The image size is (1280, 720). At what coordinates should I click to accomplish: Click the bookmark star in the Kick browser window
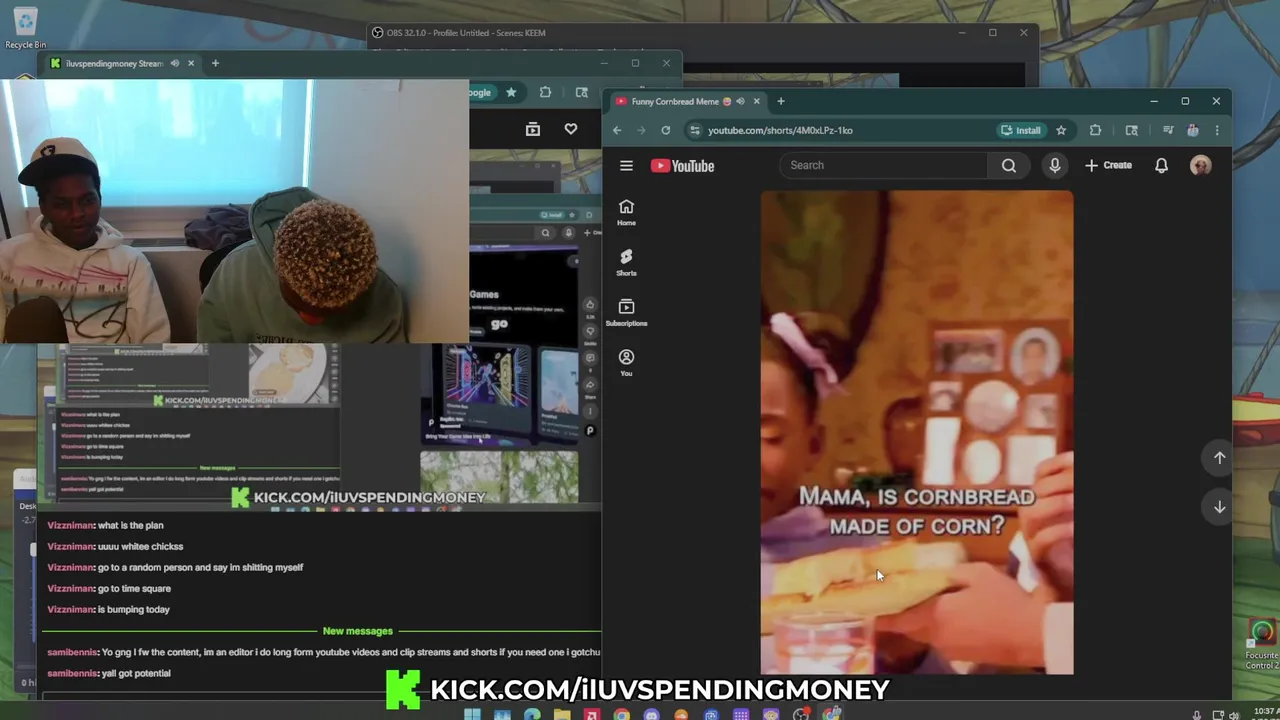click(511, 92)
